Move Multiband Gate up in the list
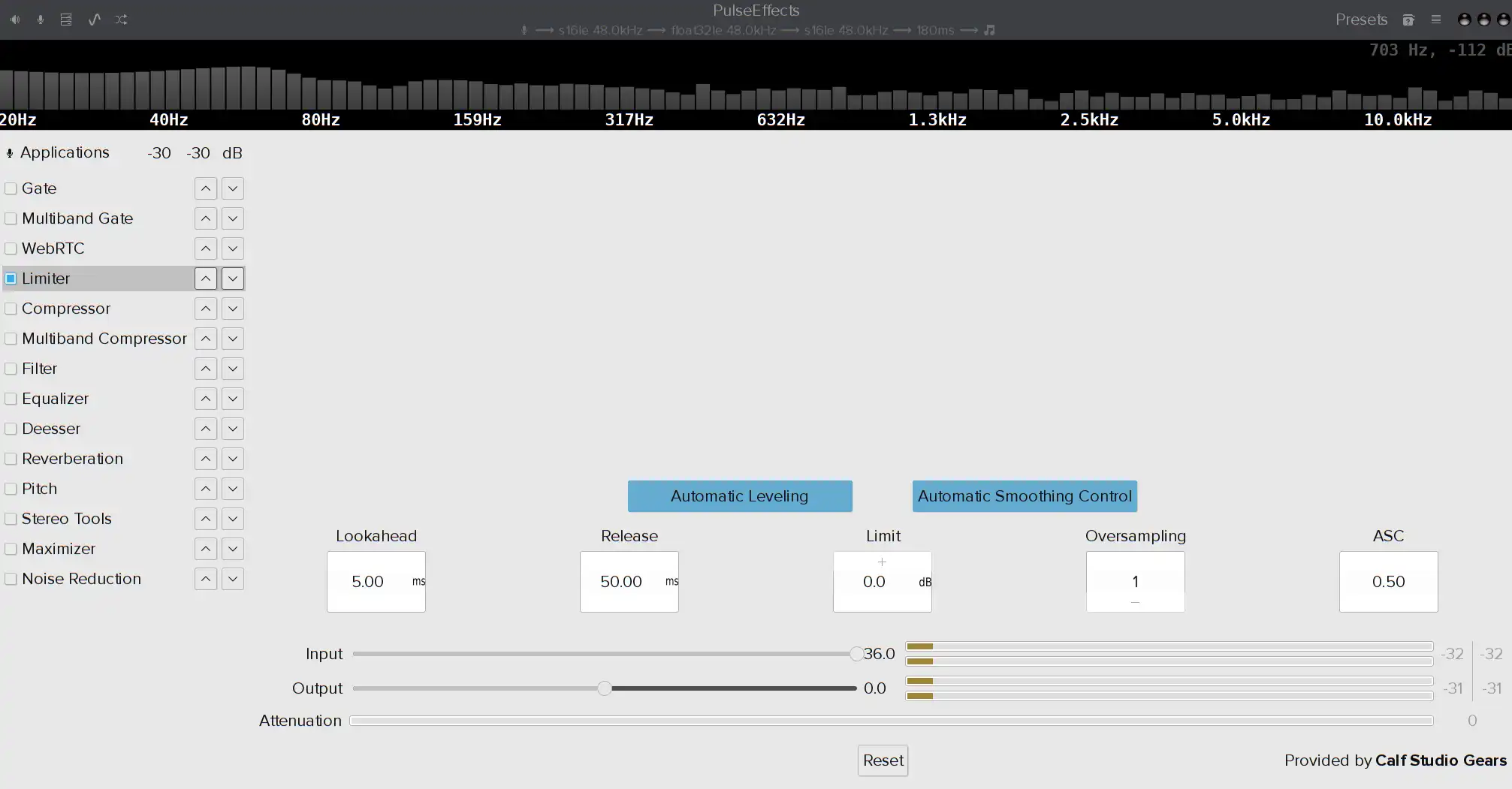Image resolution: width=1512 pixels, height=789 pixels. [x=206, y=218]
